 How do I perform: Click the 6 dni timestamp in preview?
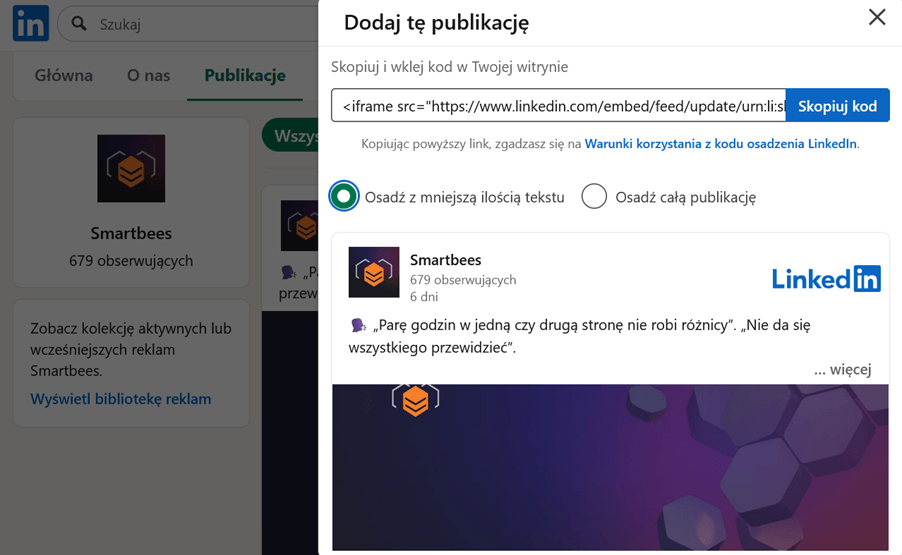point(424,297)
